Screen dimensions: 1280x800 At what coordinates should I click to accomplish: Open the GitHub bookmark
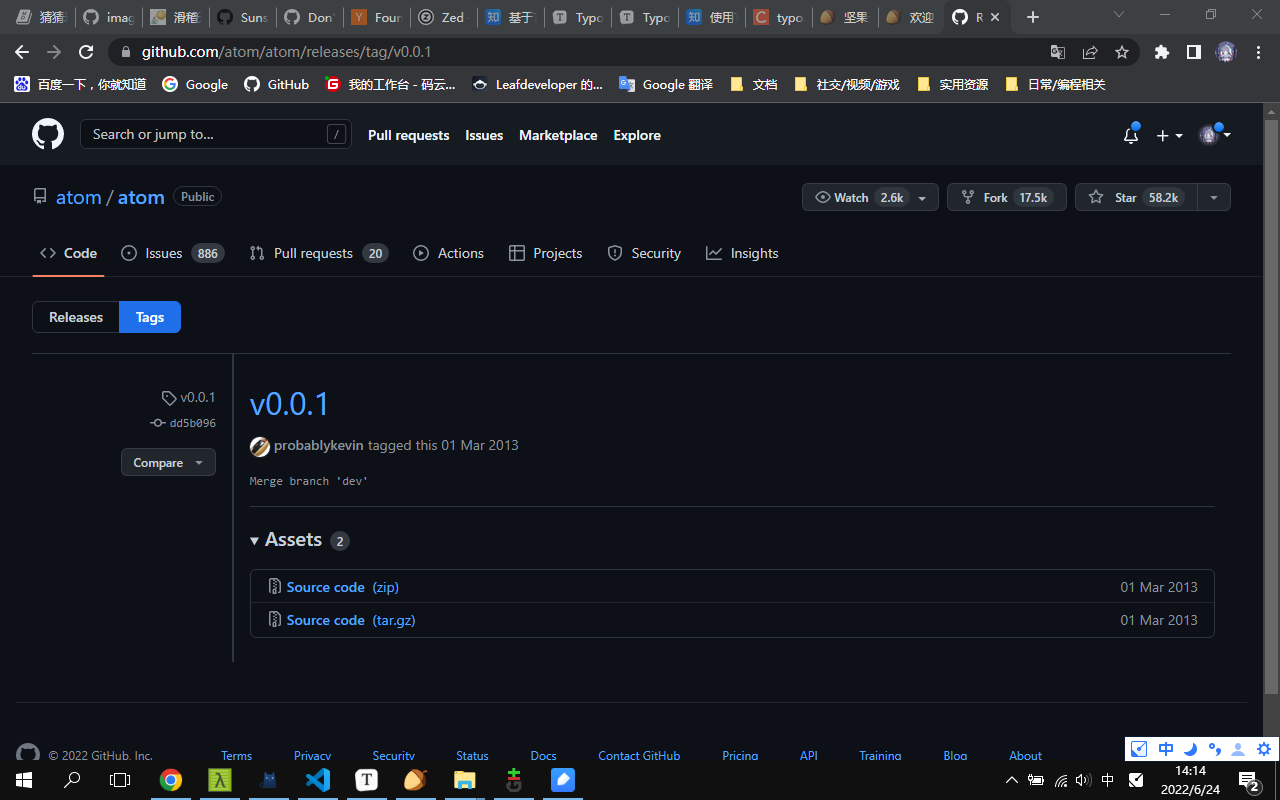277,84
